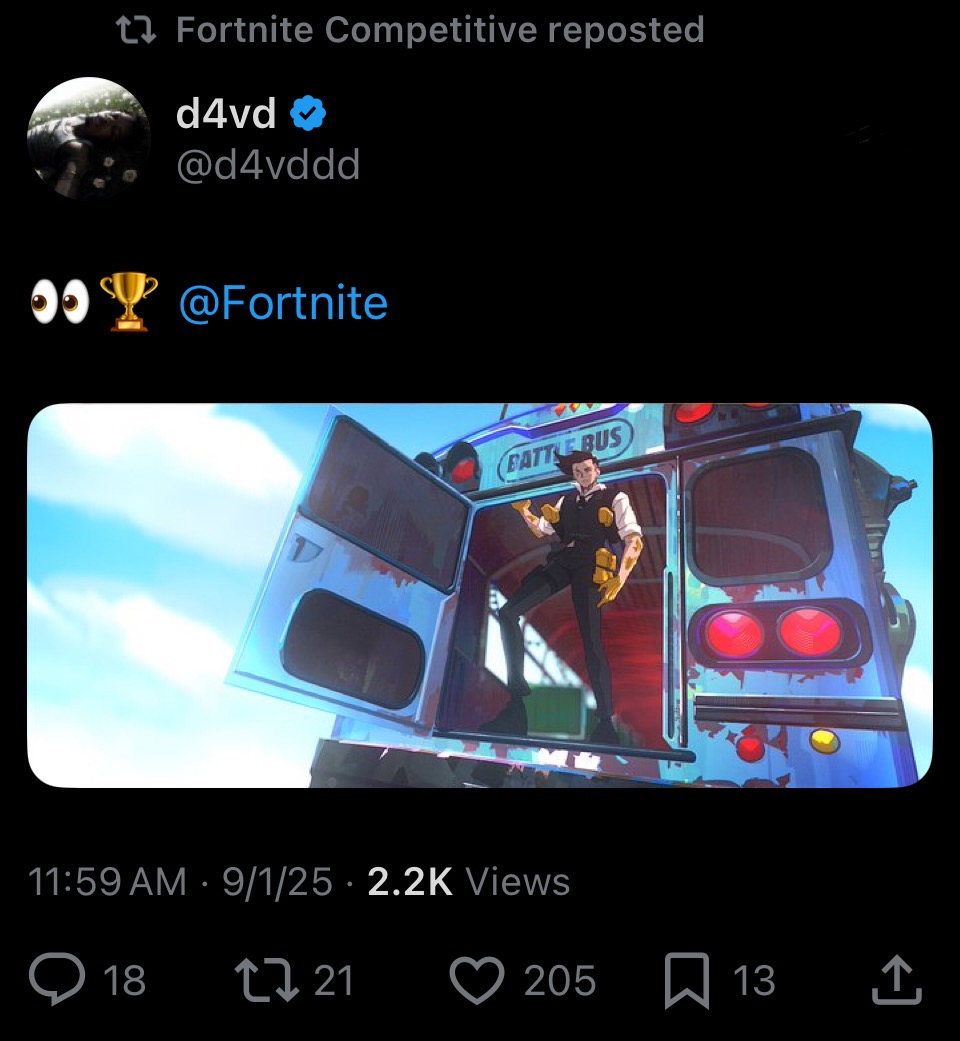
Task: Open the Battle Bus anime image
Action: tap(480, 596)
